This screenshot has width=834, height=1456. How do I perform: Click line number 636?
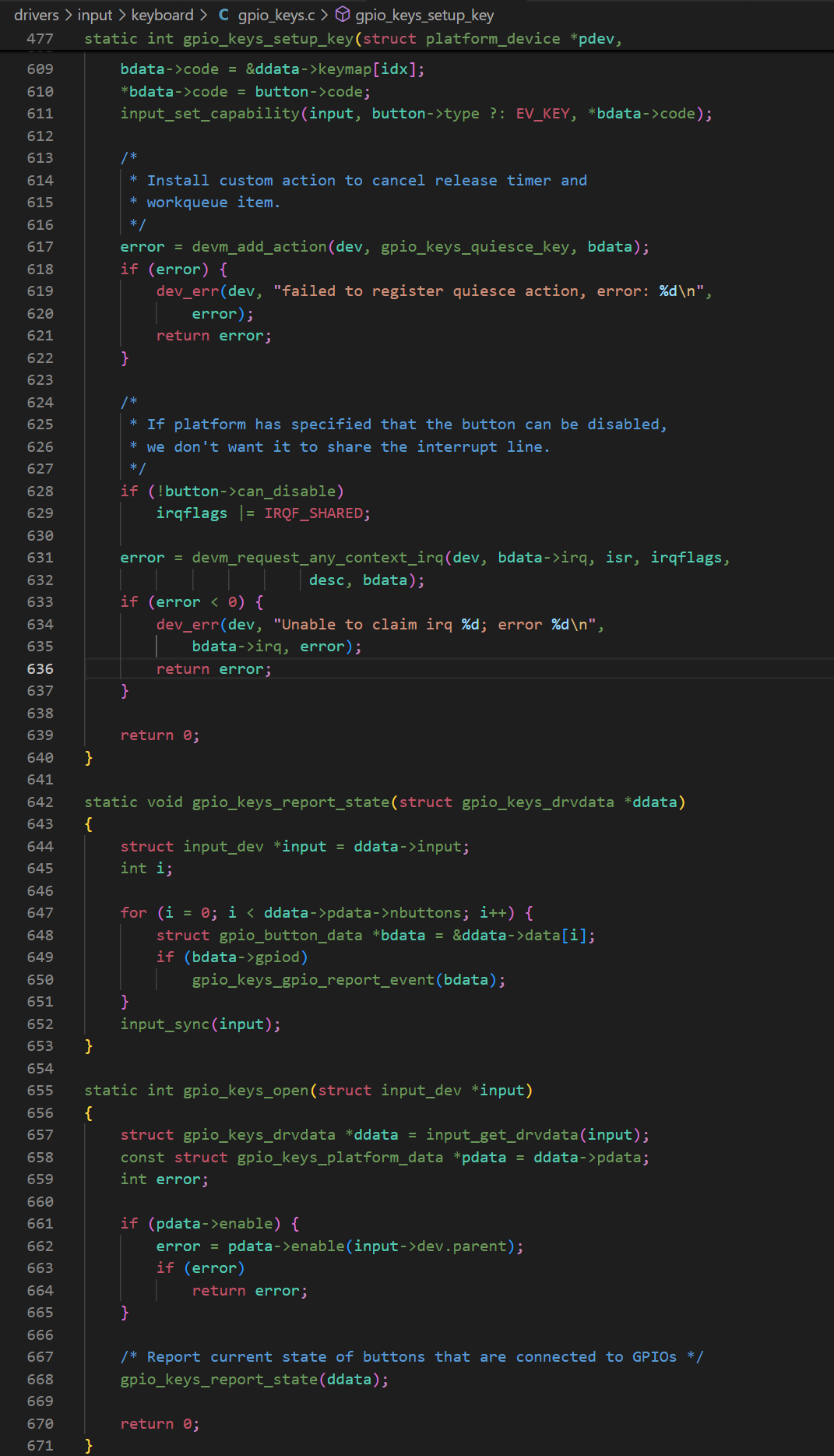point(40,669)
